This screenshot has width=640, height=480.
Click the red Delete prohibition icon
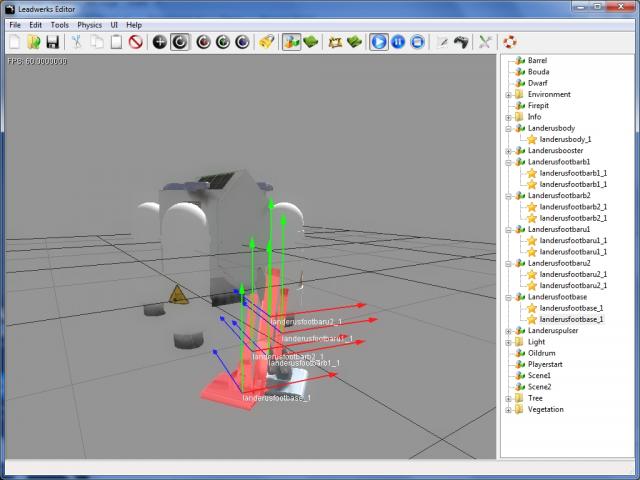tap(135, 42)
